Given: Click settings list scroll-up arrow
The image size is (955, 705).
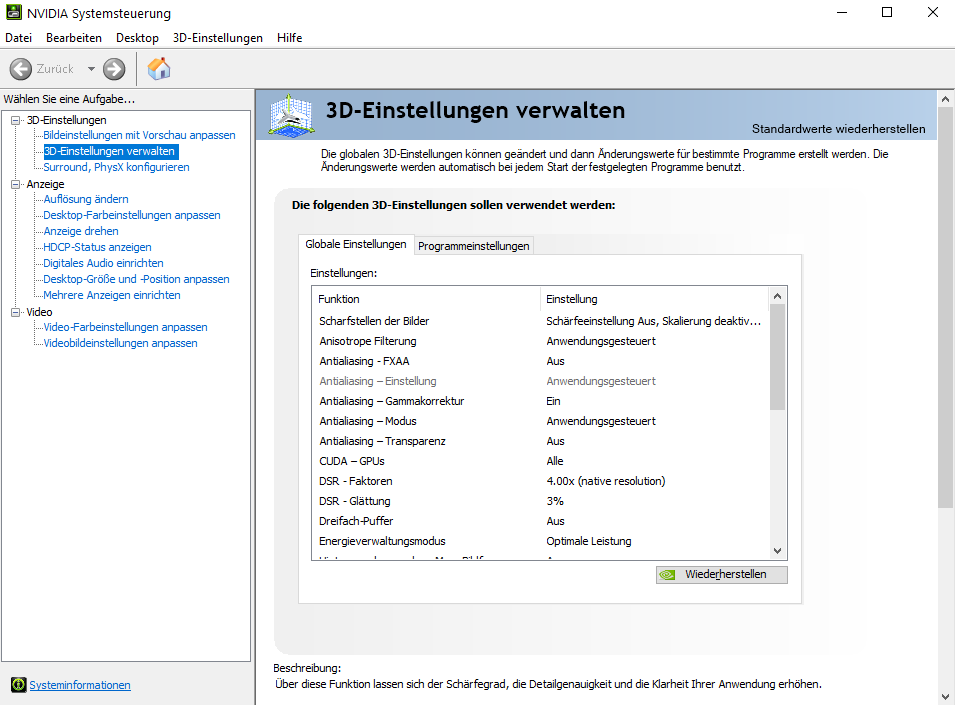Looking at the screenshot, I should pos(777,296).
